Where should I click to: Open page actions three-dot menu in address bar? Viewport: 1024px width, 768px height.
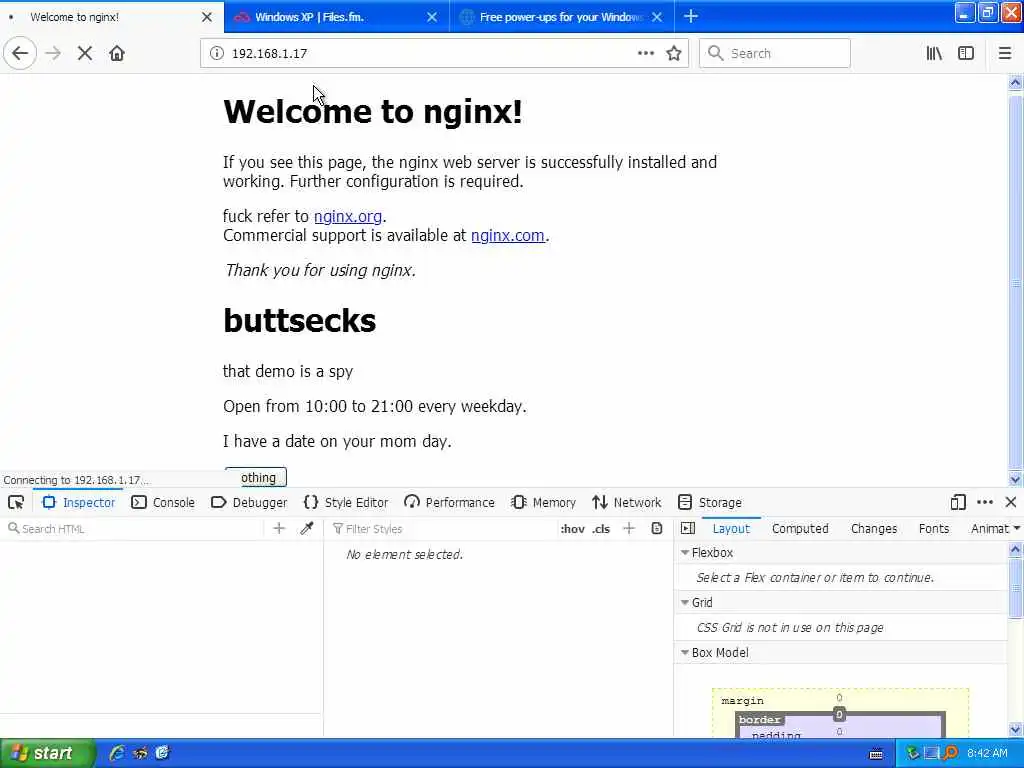click(645, 54)
